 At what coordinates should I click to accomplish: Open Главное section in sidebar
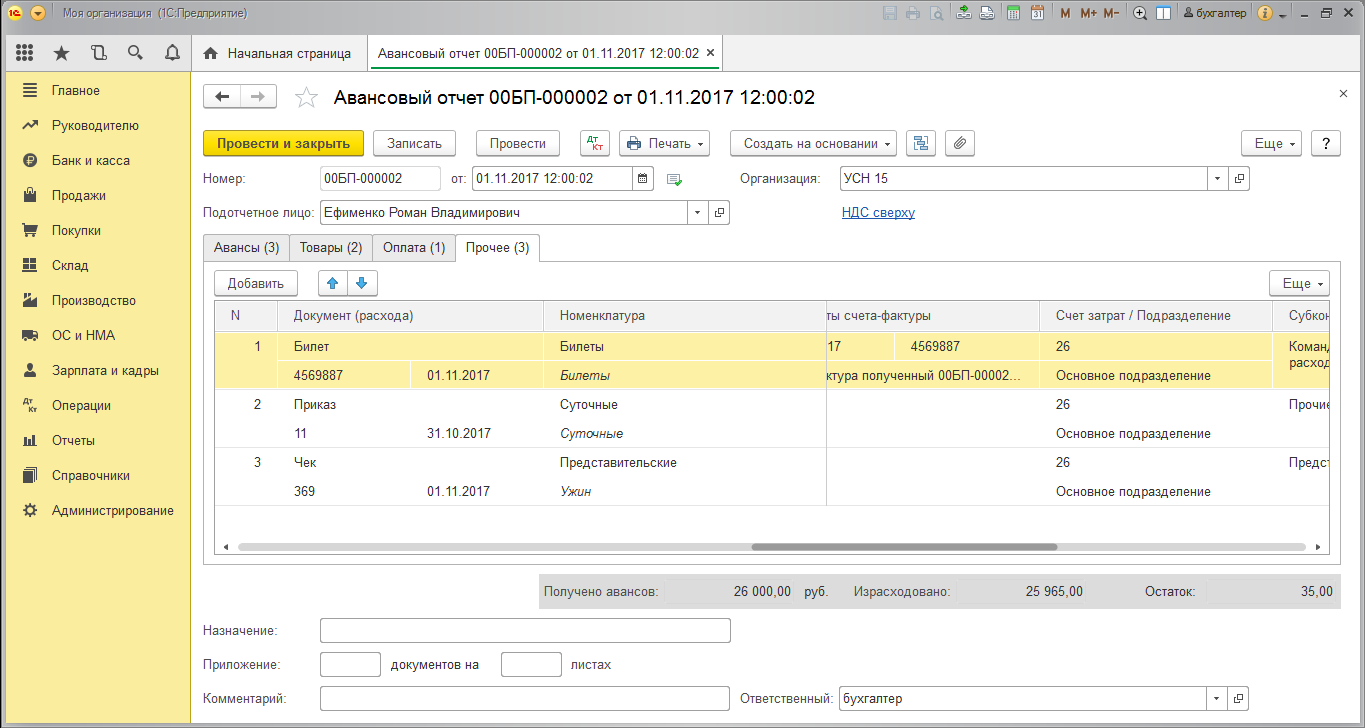pyautogui.click(x=97, y=90)
